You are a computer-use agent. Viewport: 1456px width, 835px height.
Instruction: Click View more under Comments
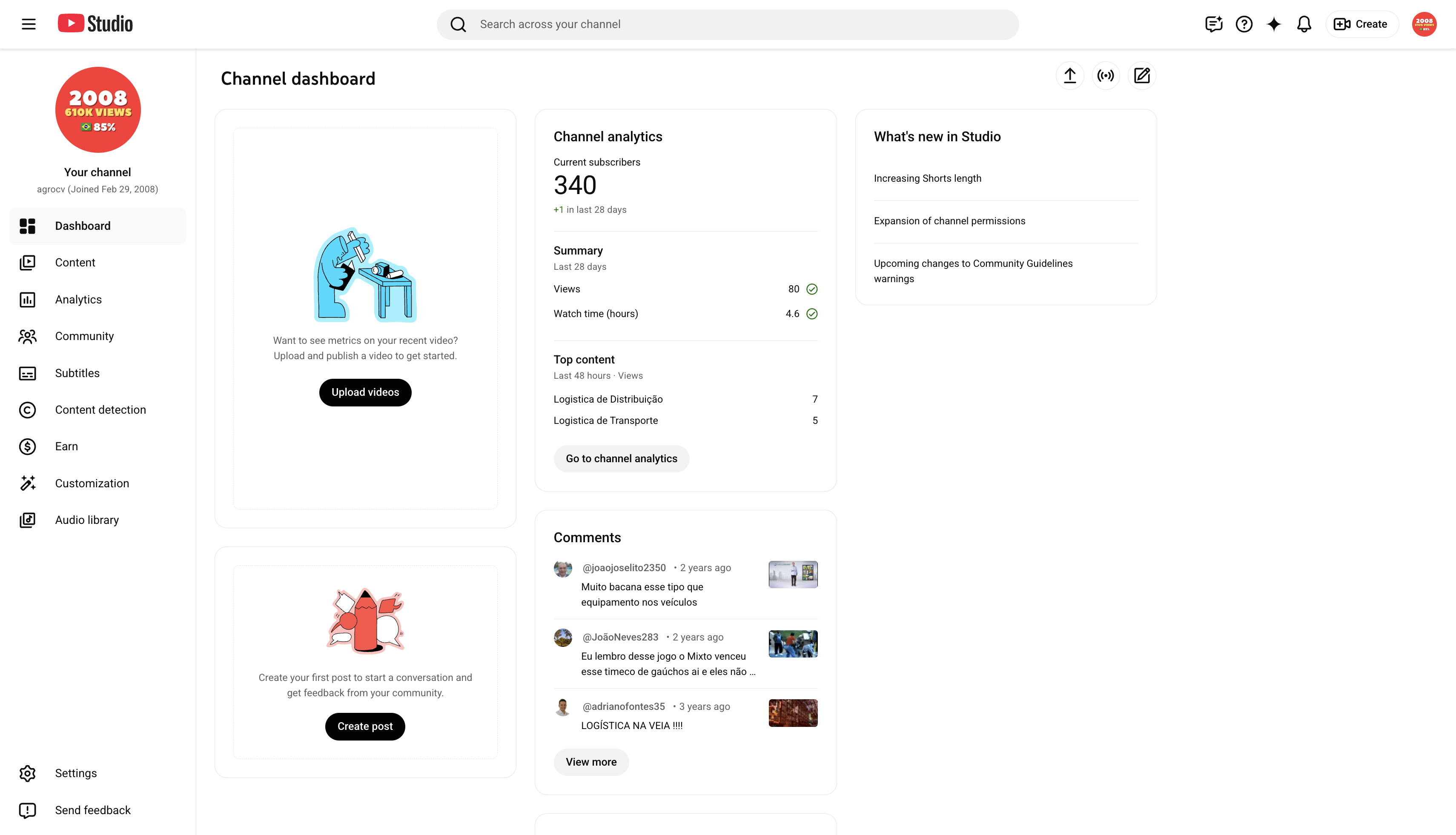tap(591, 762)
